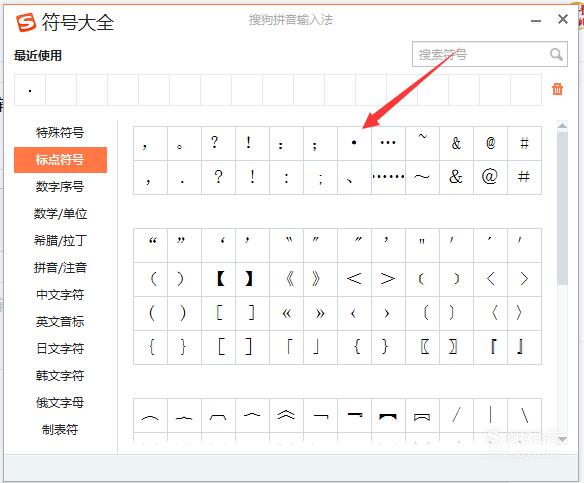Screen dimensions: 584x483
Task: Switch to 希腊/拉丁 category
Action: 60,241
